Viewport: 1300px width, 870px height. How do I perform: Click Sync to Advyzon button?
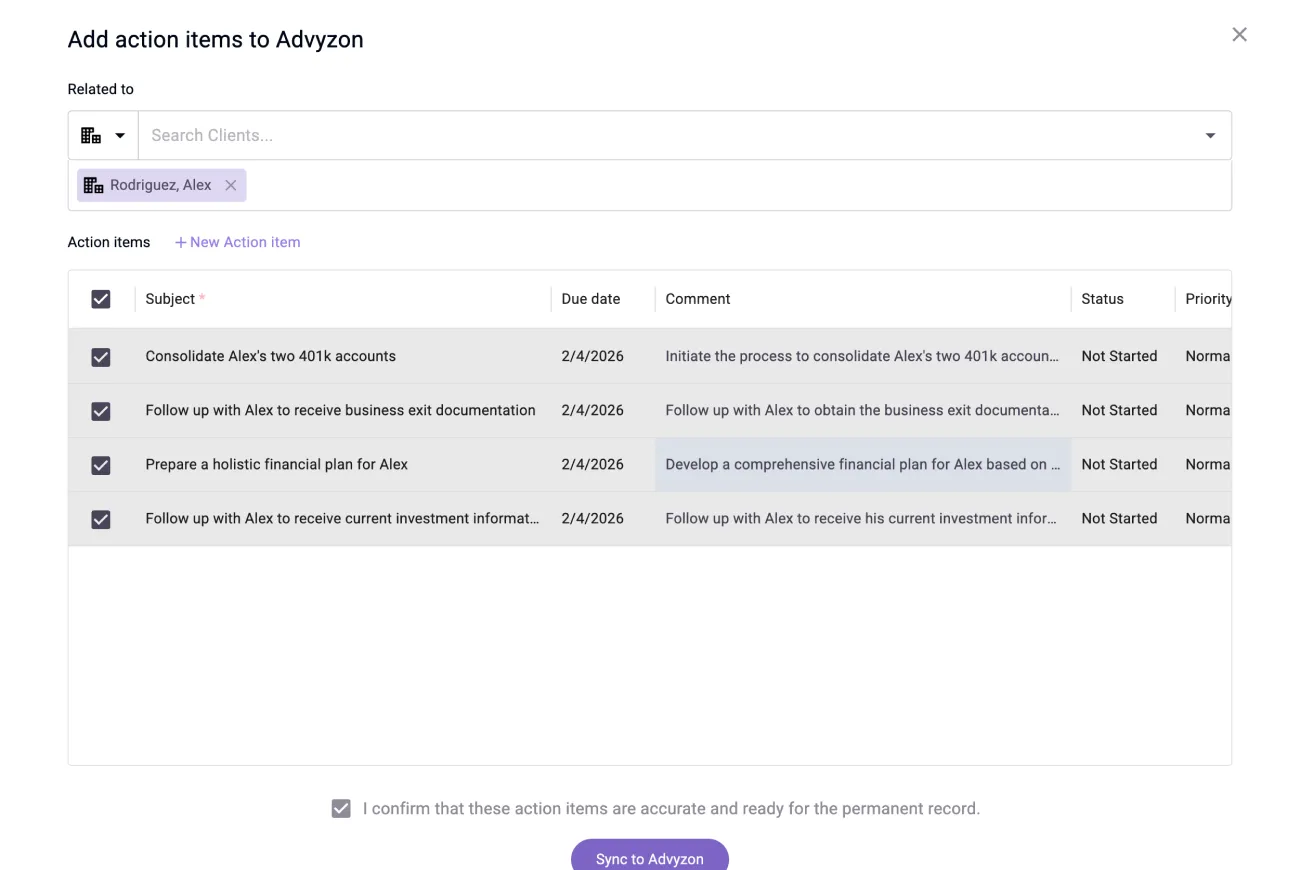click(x=650, y=857)
